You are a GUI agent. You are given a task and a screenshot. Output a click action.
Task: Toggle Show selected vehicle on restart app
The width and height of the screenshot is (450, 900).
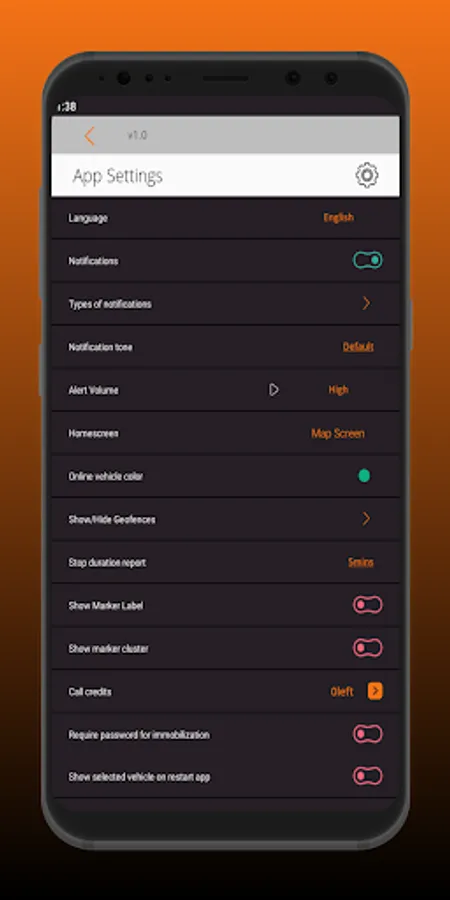pos(367,776)
